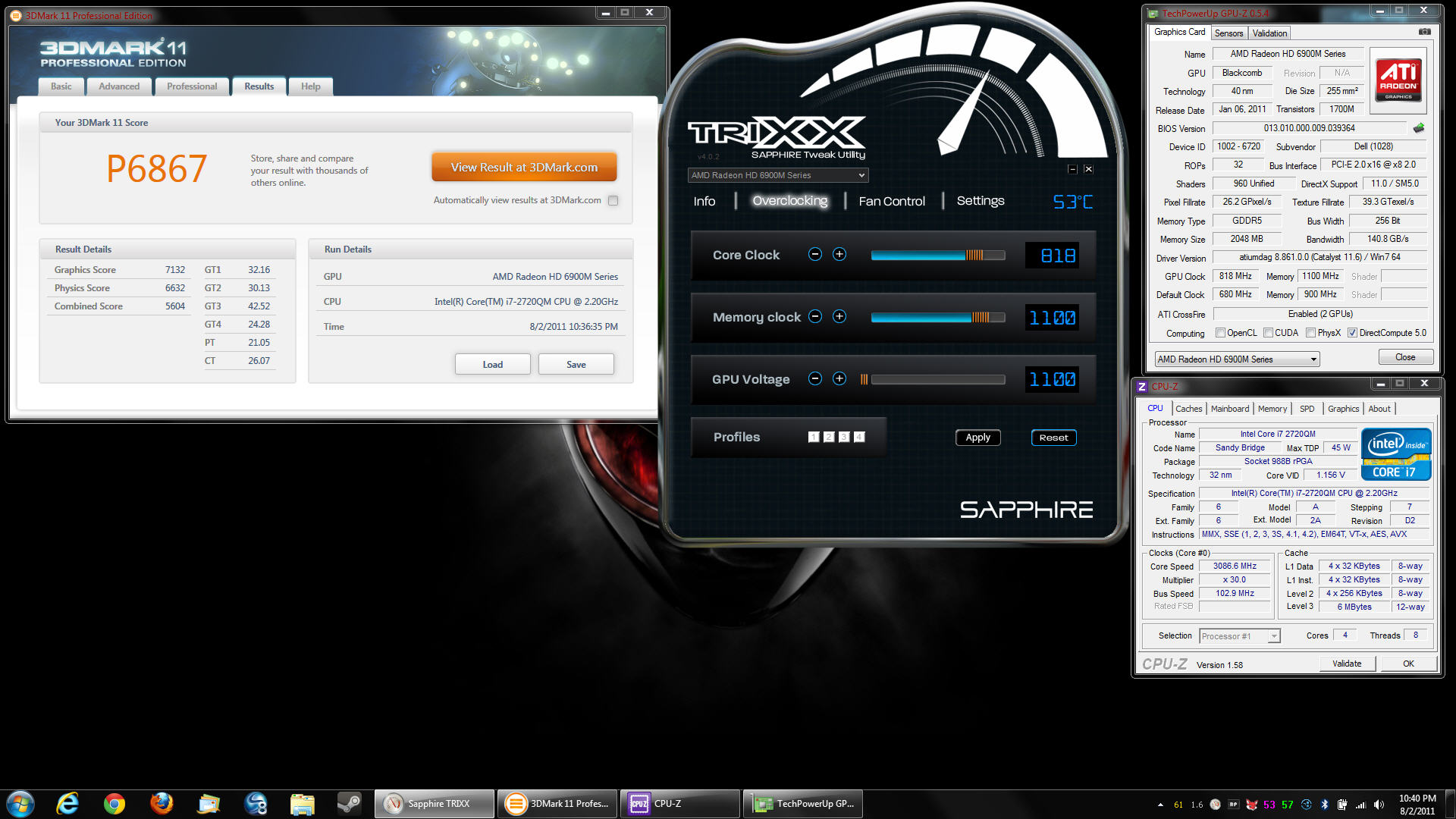This screenshot has height=819, width=1456.
Task: Open the Caches tab in CPU-Z
Action: [x=1188, y=409]
